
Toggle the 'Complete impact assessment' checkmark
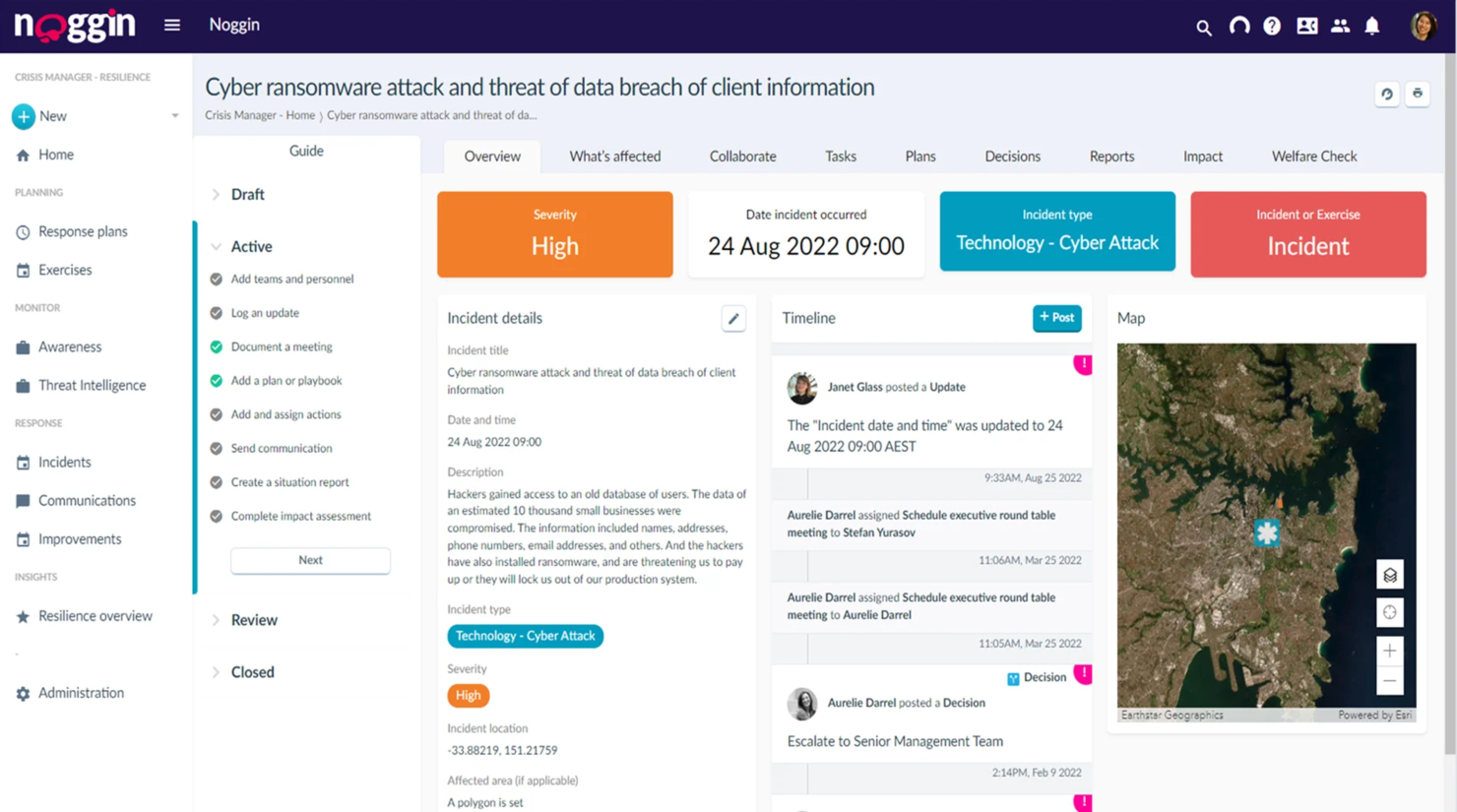coord(216,516)
